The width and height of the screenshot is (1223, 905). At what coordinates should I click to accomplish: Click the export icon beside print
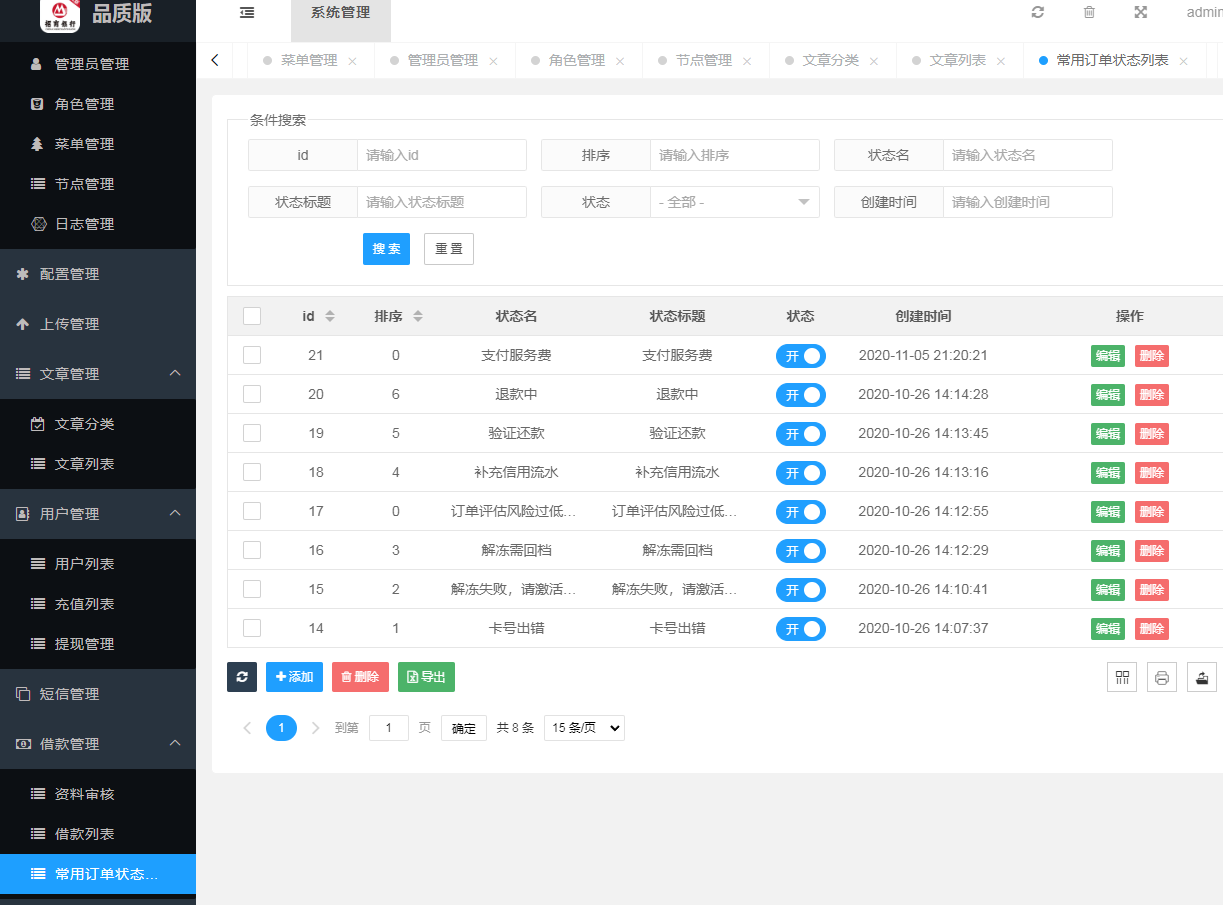(1202, 677)
